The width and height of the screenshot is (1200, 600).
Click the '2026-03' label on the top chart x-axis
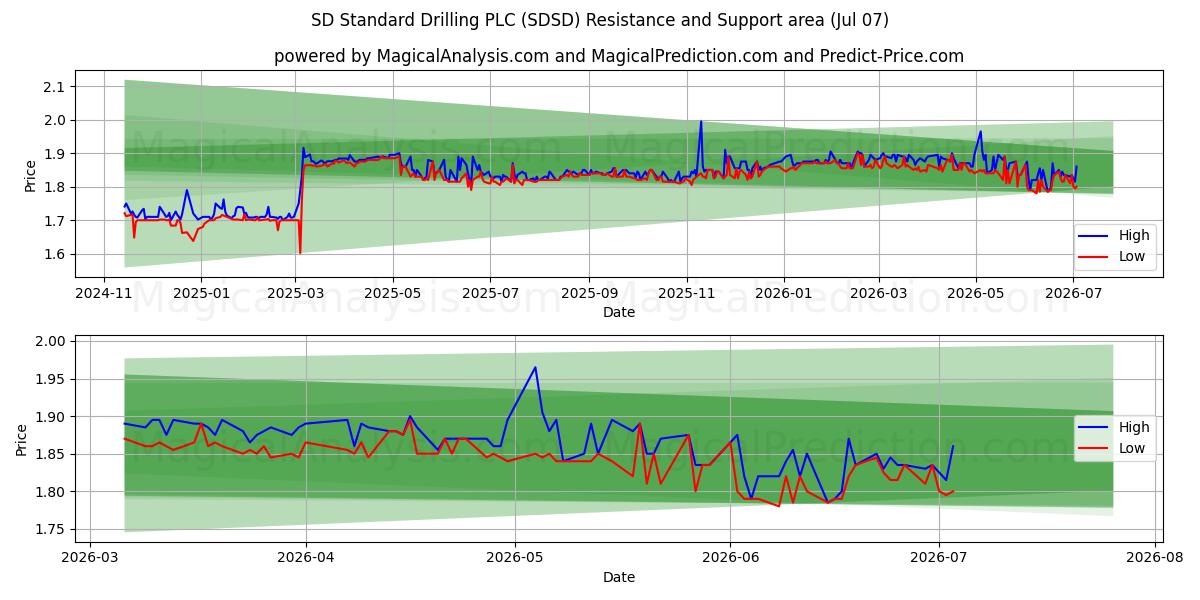(878, 296)
